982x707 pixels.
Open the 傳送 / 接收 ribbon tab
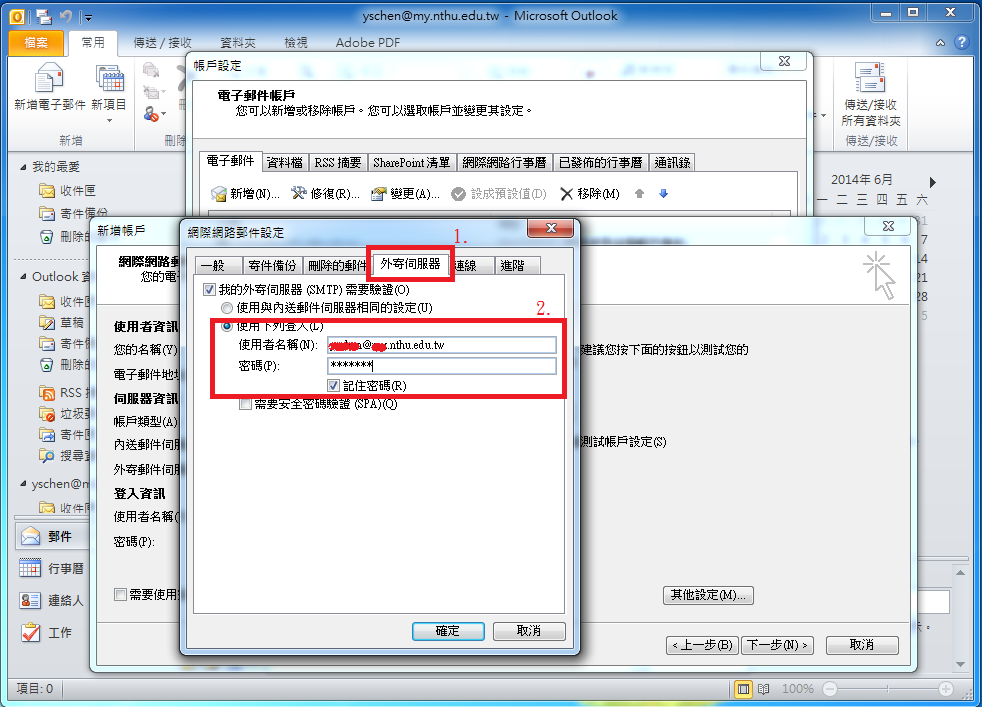tap(164, 43)
